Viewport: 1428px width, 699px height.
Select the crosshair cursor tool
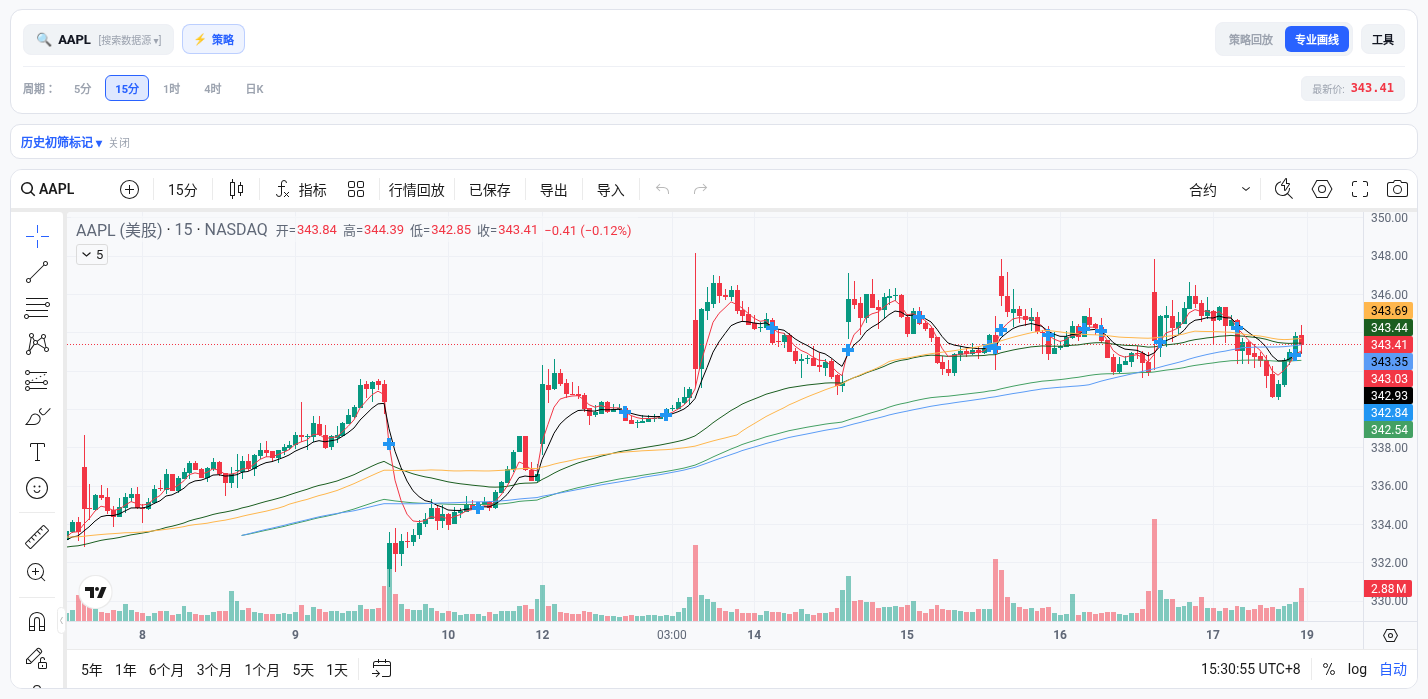(x=37, y=236)
